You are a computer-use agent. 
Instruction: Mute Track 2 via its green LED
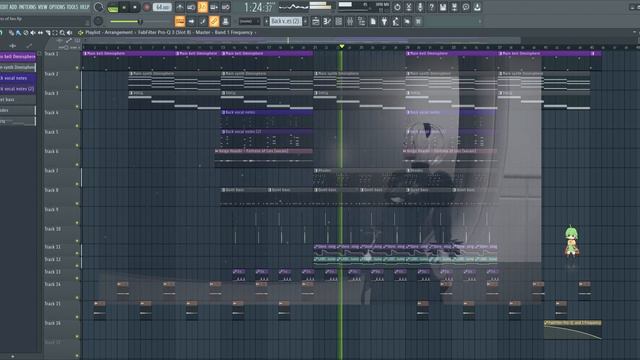tap(77, 87)
